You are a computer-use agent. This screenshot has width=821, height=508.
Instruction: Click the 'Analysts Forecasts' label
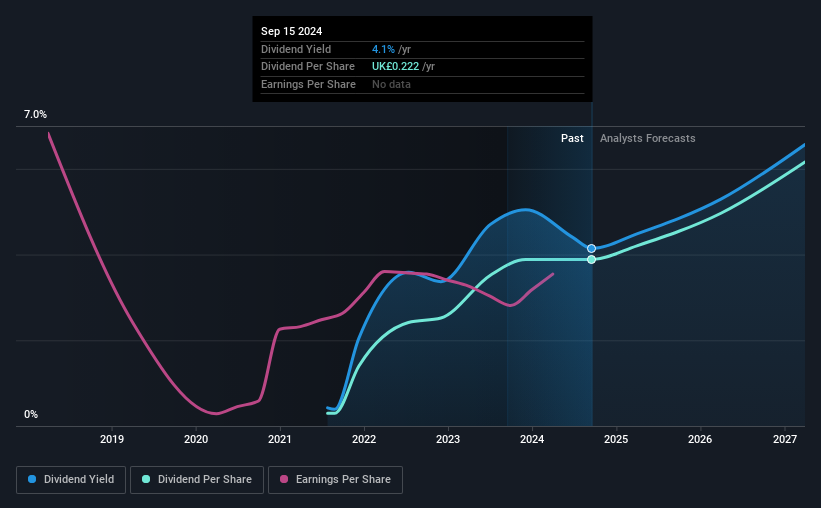(647, 138)
